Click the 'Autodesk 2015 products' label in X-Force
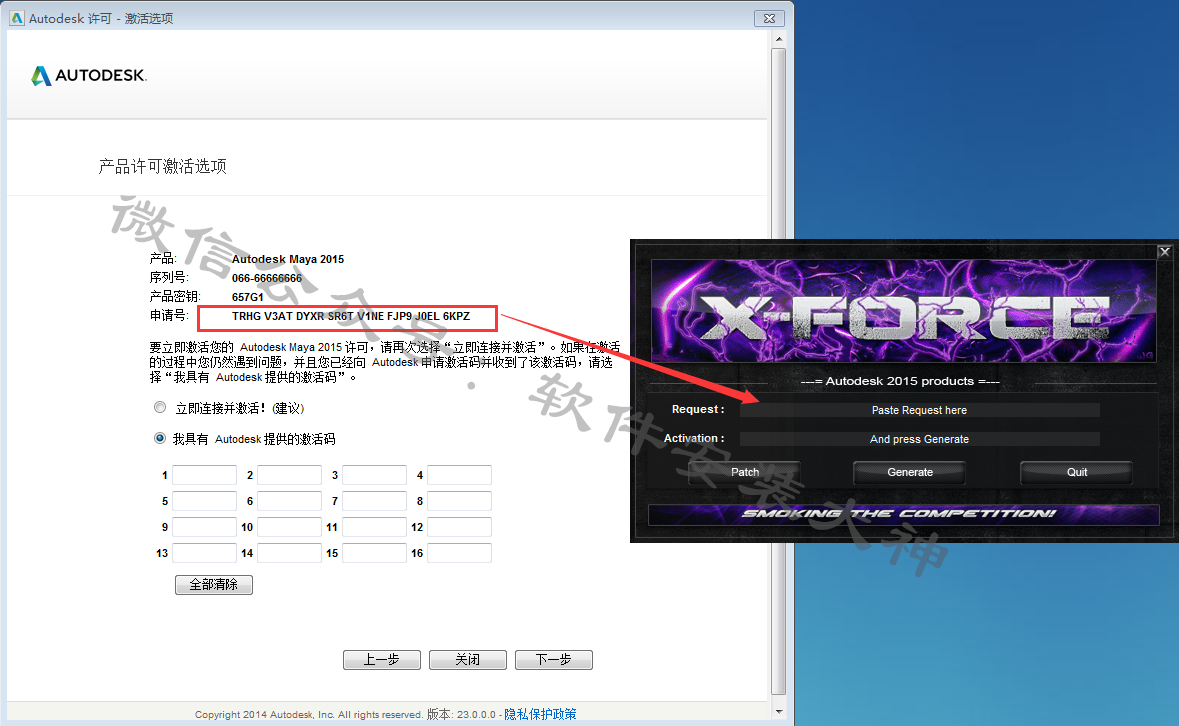The width and height of the screenshot is (1179, 726). point(900,381)
